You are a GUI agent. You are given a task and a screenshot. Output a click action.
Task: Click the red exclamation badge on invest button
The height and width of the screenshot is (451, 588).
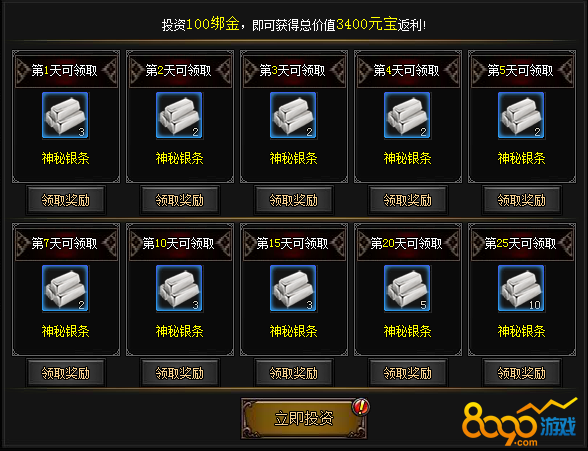click(x=361, y=407)
